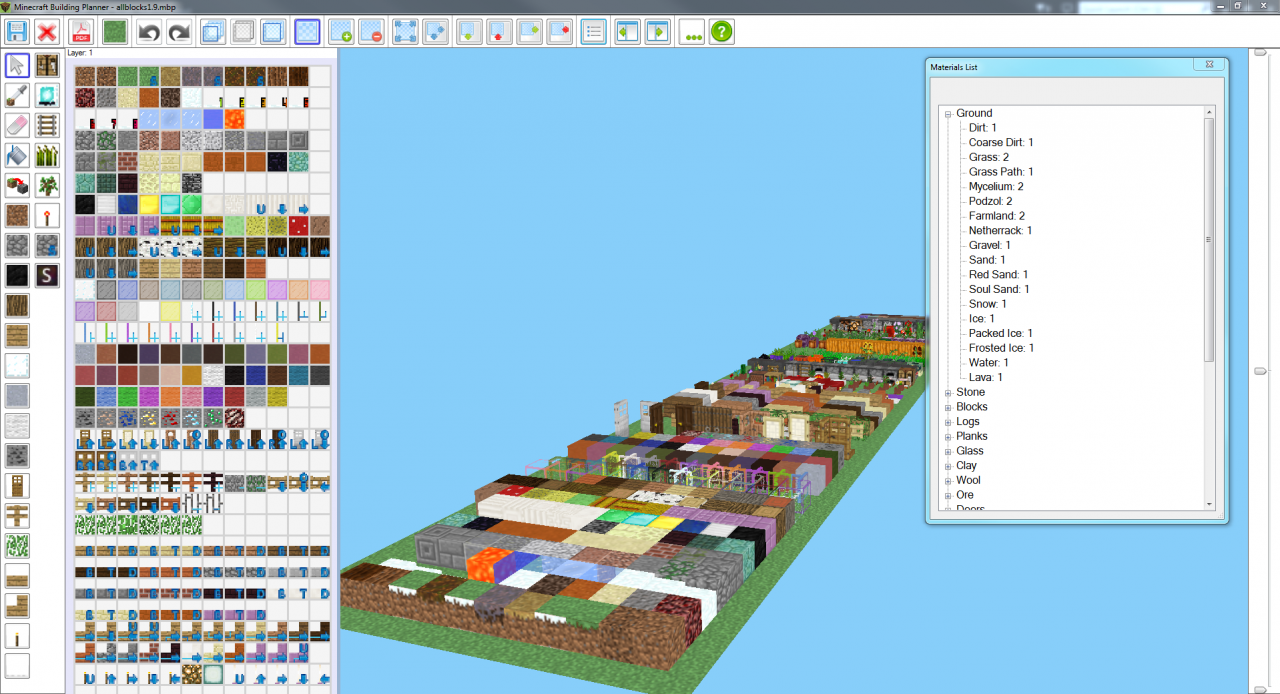Export the plan to PDF
1280x694 pixels.
[82, 32]
